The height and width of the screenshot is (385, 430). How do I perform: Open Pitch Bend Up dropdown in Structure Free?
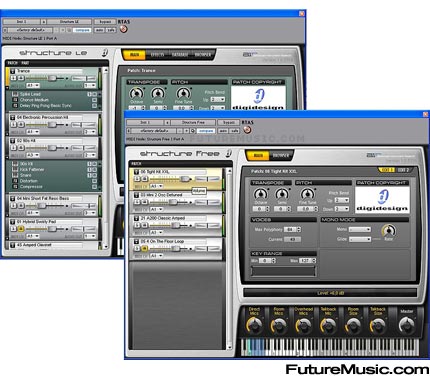[x=342, y=200]
